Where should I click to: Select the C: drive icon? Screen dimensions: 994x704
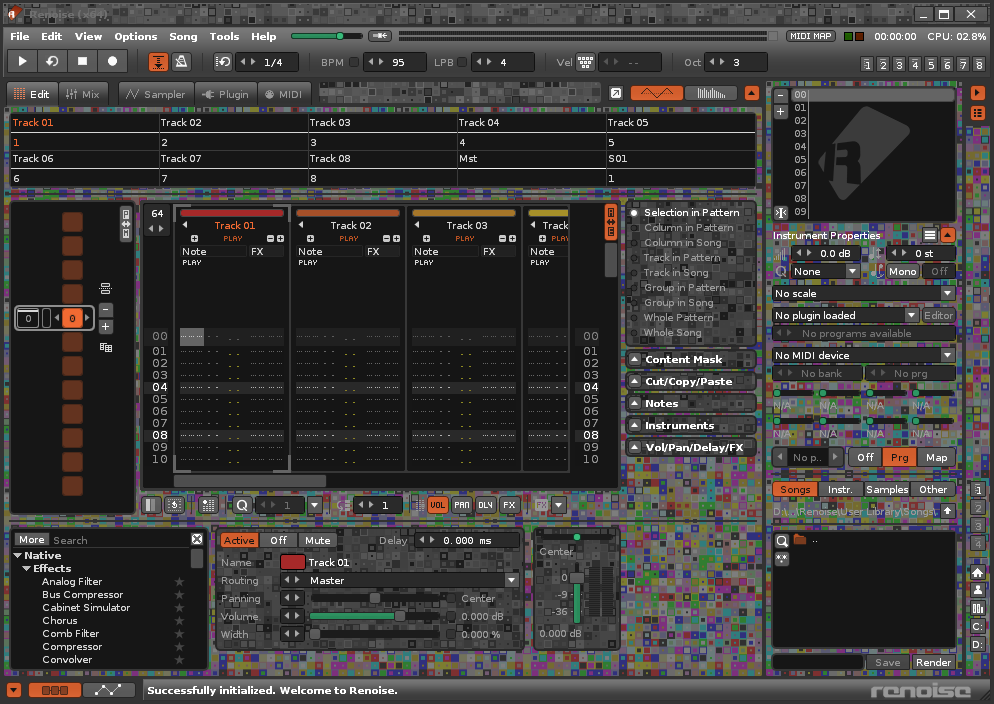pos(978,626)
